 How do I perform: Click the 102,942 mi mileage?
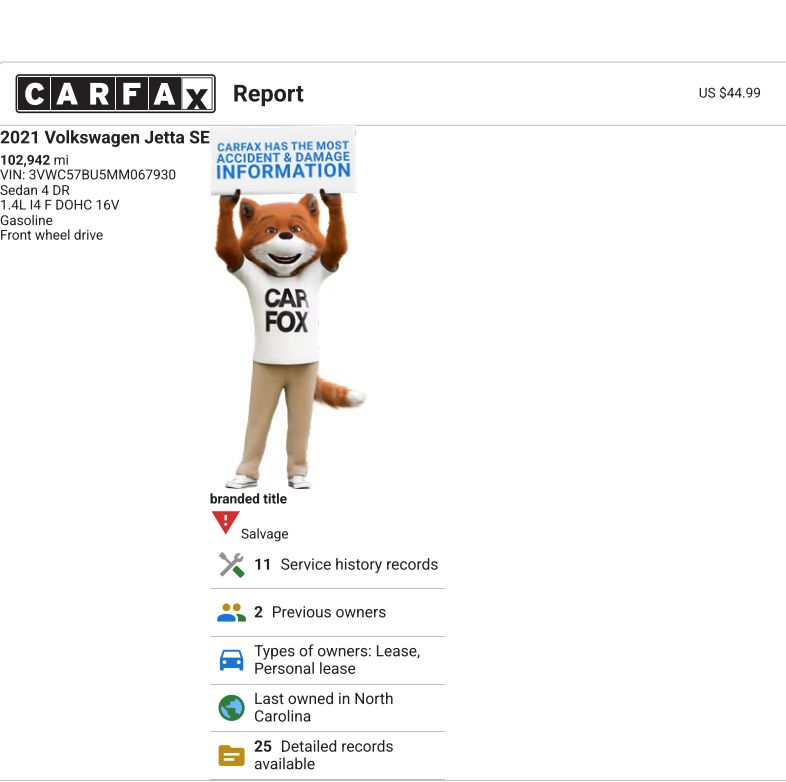pyautogui.click(x=34, y=160)
